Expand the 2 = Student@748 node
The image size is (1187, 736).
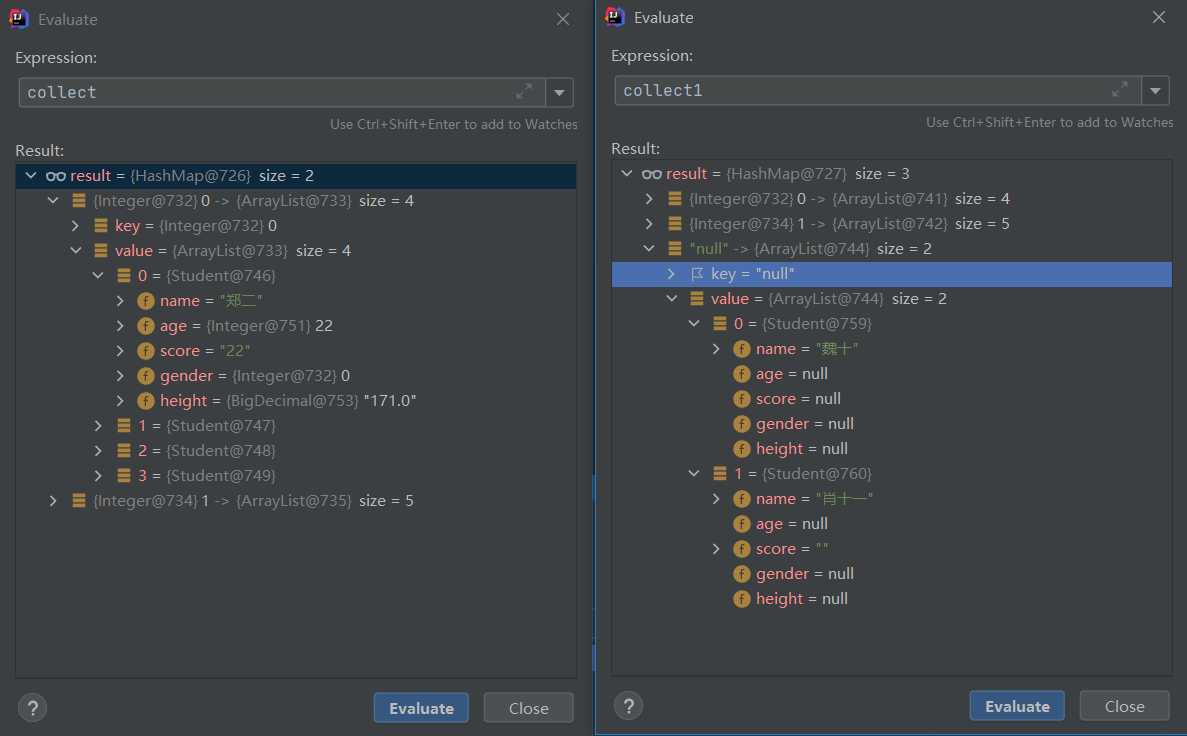(98, 451)
